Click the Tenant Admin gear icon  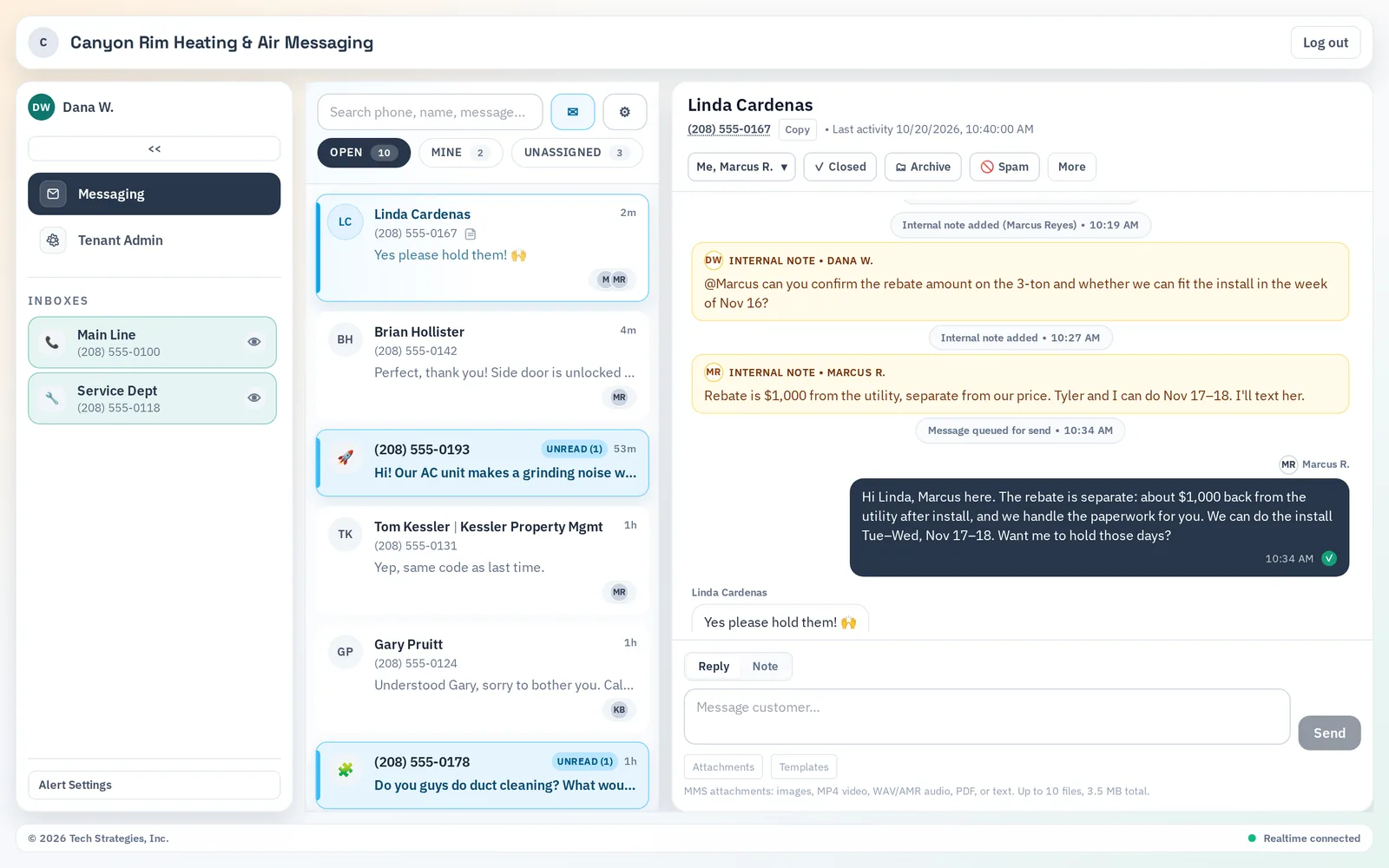coord(53,240)
